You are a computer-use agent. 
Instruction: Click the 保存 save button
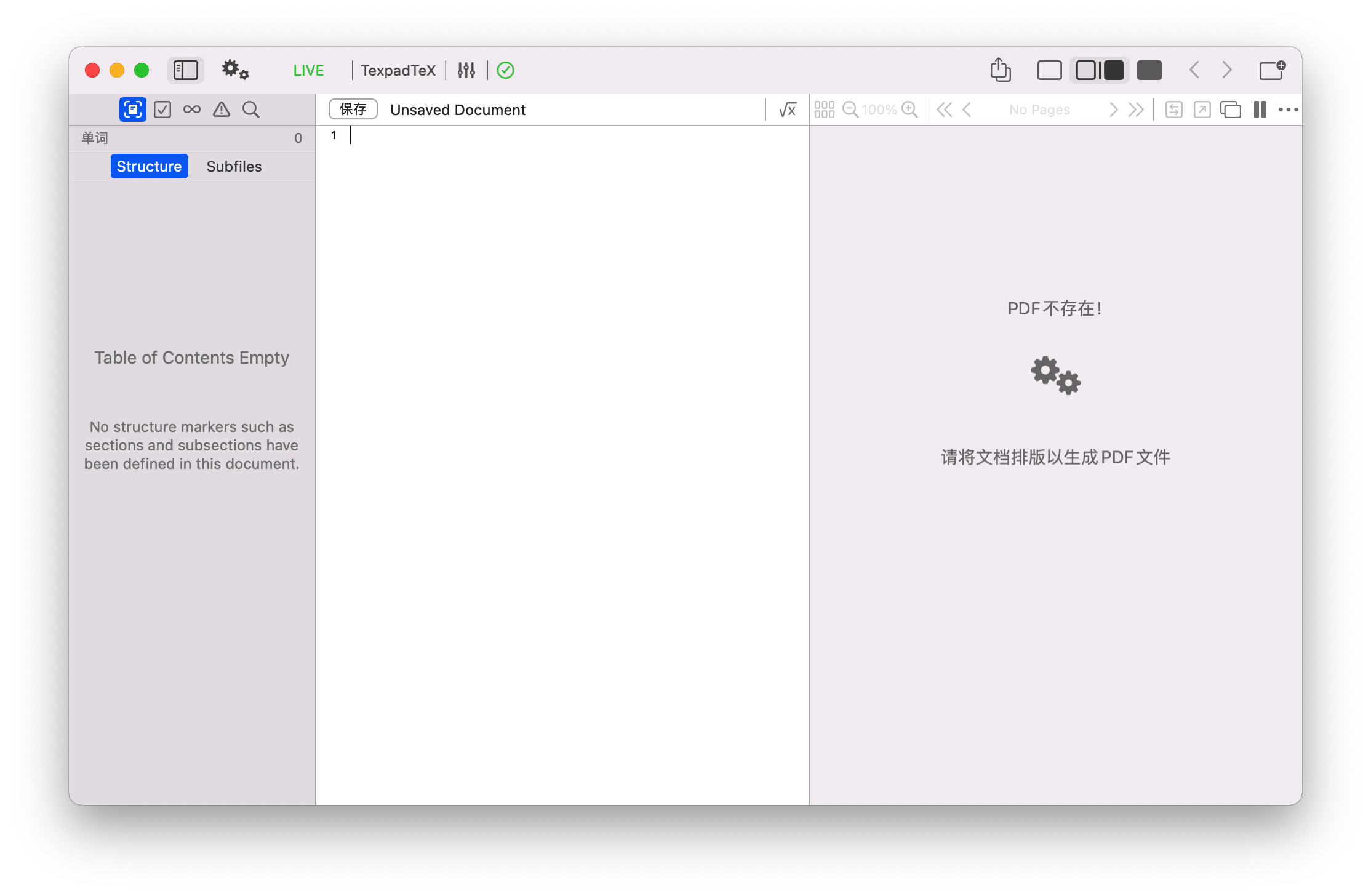click(352, 109)
